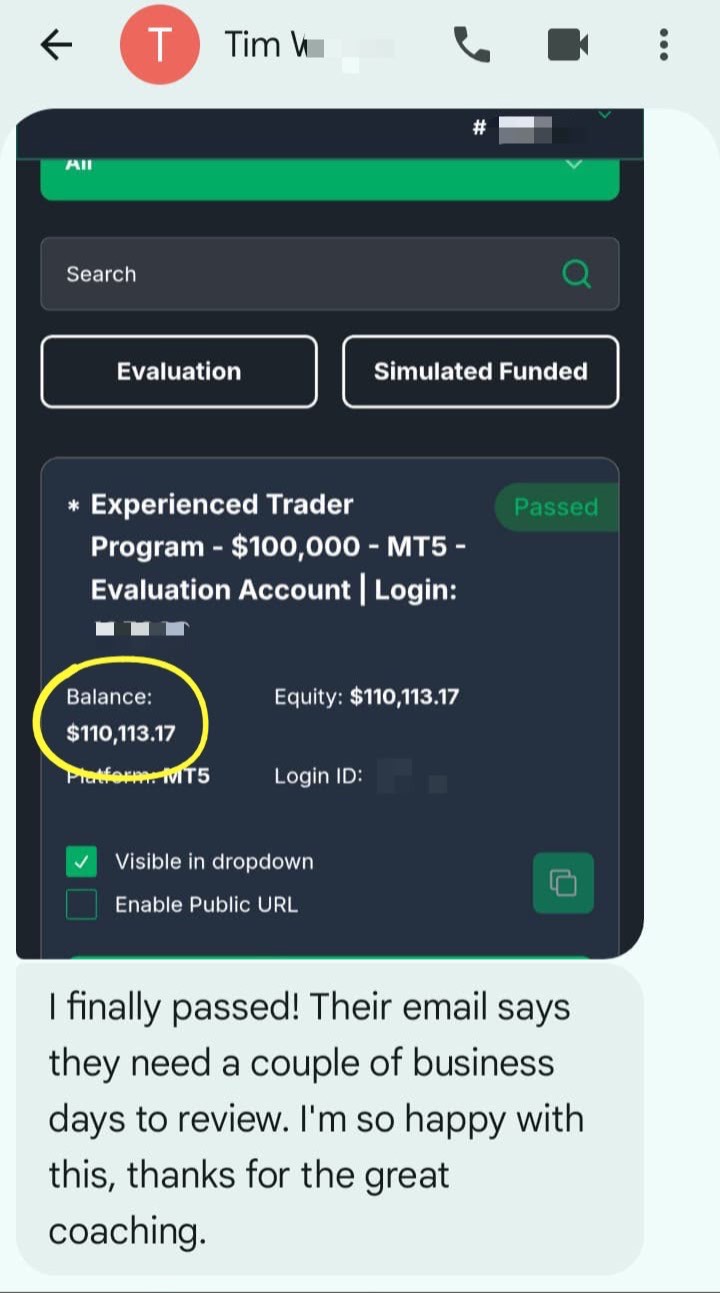Tap the back arrow icon
This screenshot has width=720, height=1293.
(57, 45)
